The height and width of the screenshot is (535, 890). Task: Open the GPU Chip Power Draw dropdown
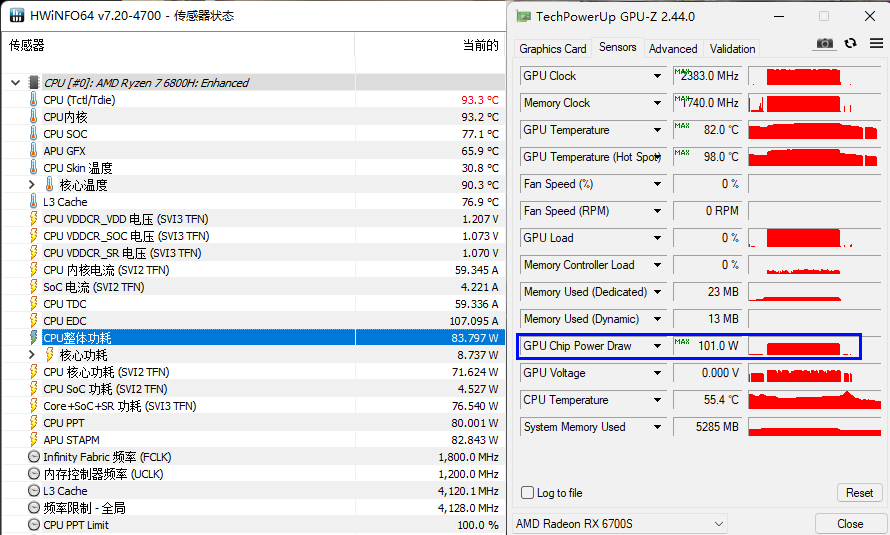pyautogui.click(x=657, y=346)
